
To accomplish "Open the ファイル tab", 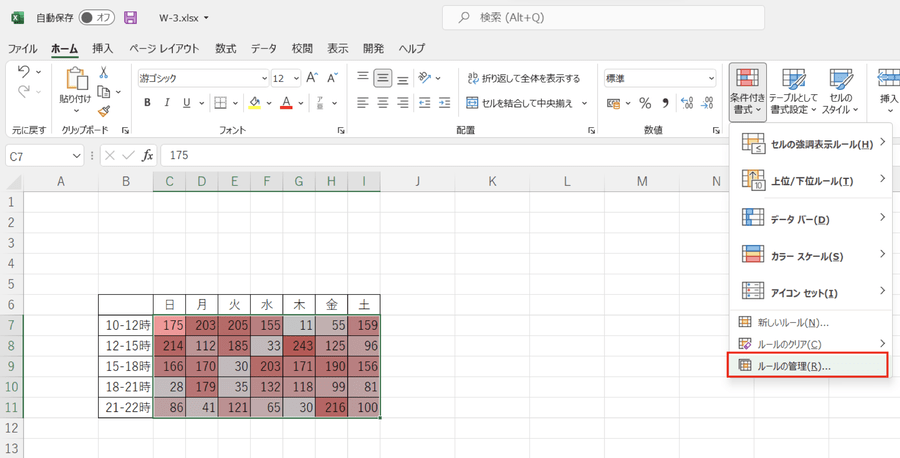I will pyautogui.click(x=22, y=48).
